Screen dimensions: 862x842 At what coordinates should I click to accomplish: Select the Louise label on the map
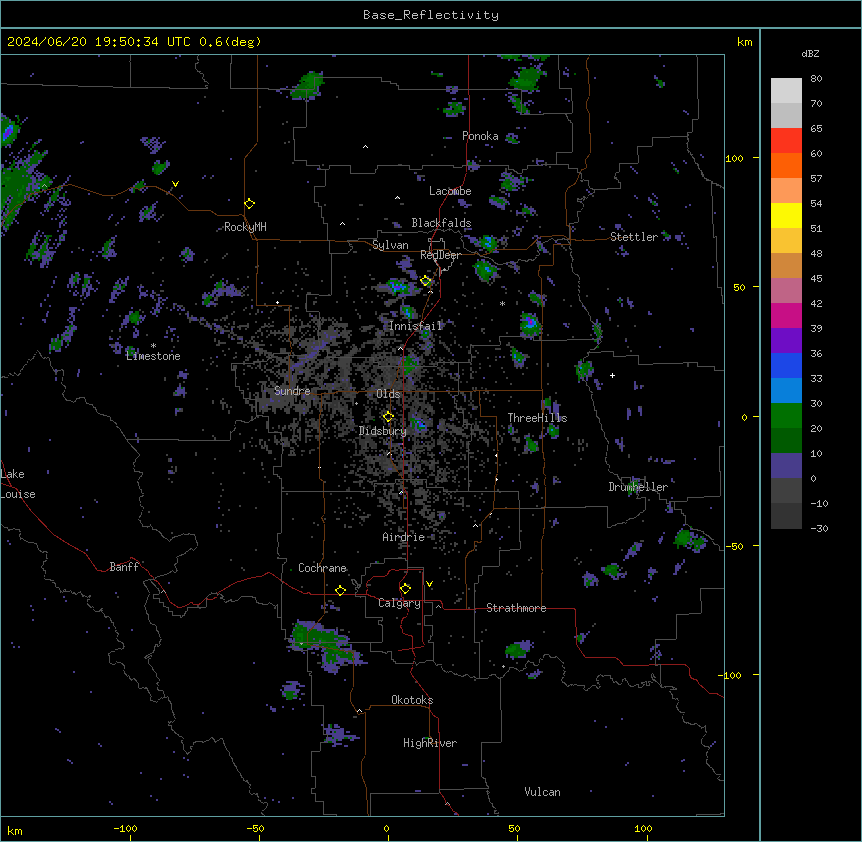tap(18, 494)
